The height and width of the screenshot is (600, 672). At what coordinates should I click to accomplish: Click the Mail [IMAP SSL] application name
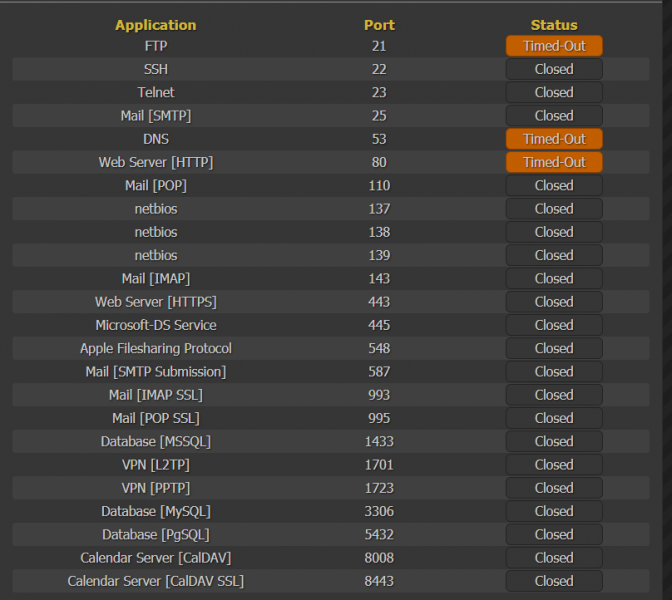pos(155,395)
